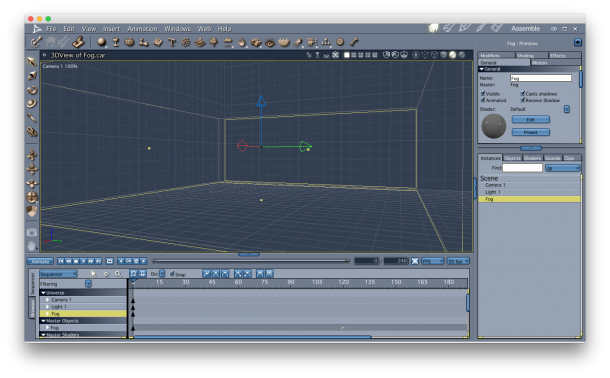Select the camera icon in the left toolbar
This screenshot has height=378, width=610.
click(x=32, y=232)
